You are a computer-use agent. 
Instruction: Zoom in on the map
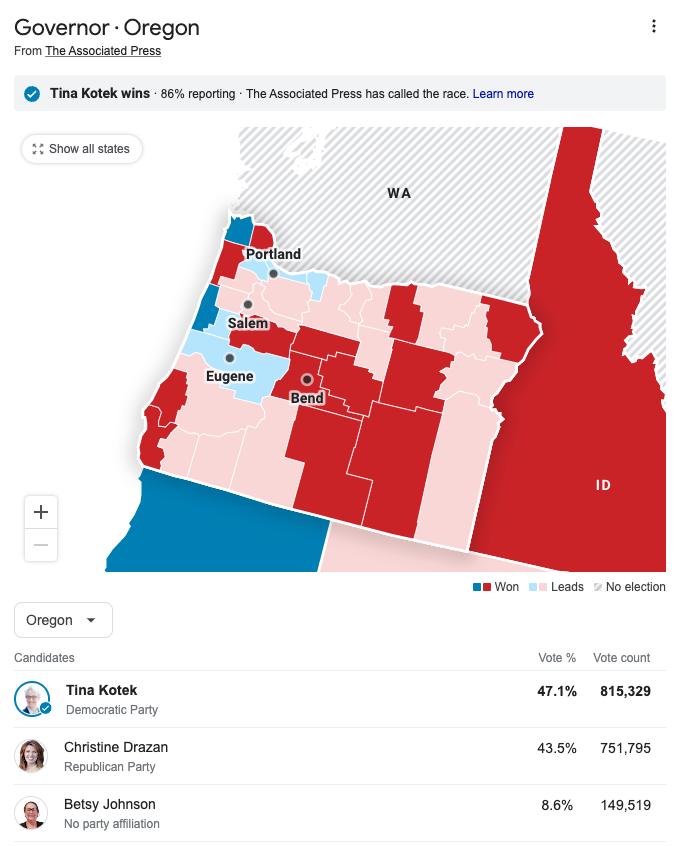coord(41,512)
